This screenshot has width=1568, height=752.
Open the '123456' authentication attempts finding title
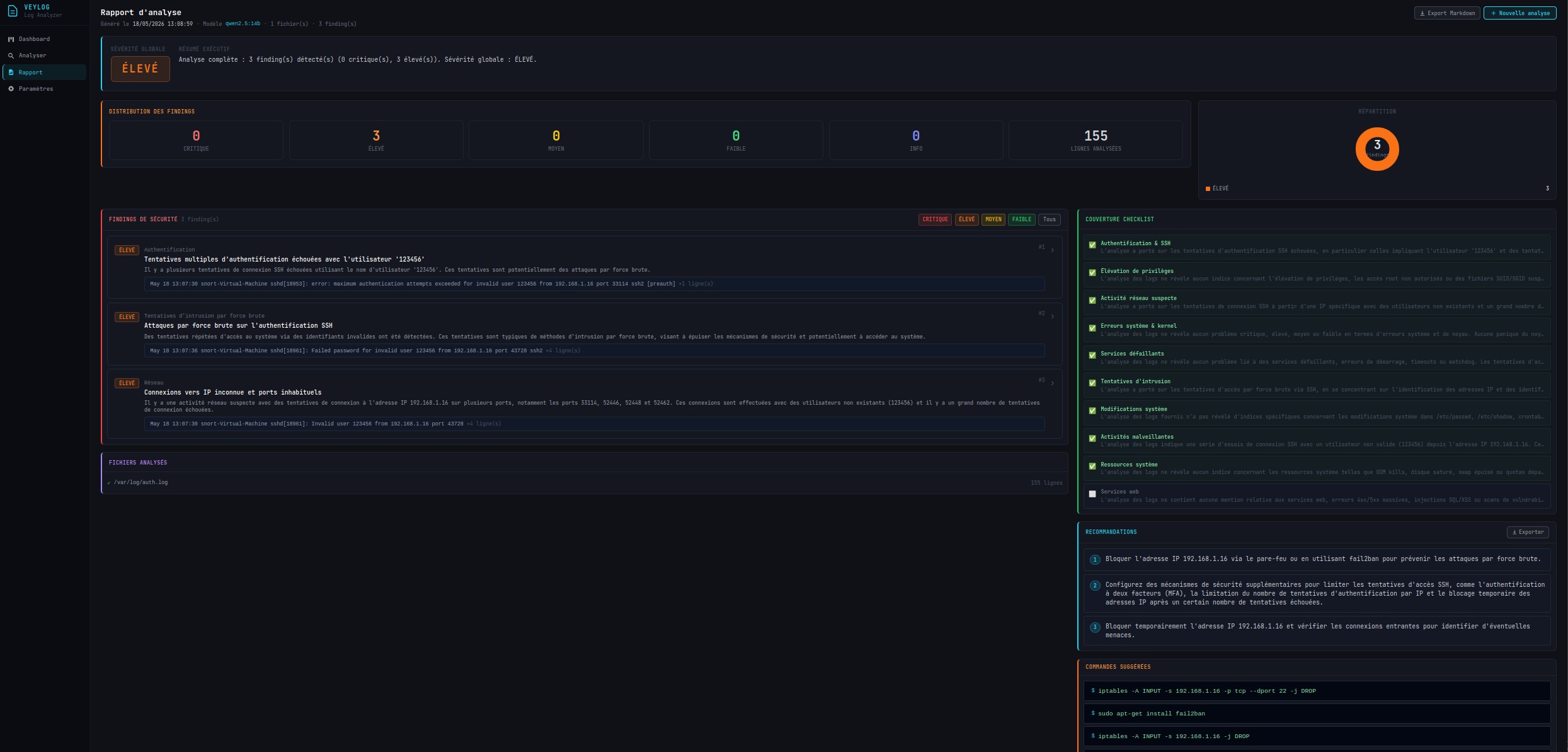[x=284, y=259]
